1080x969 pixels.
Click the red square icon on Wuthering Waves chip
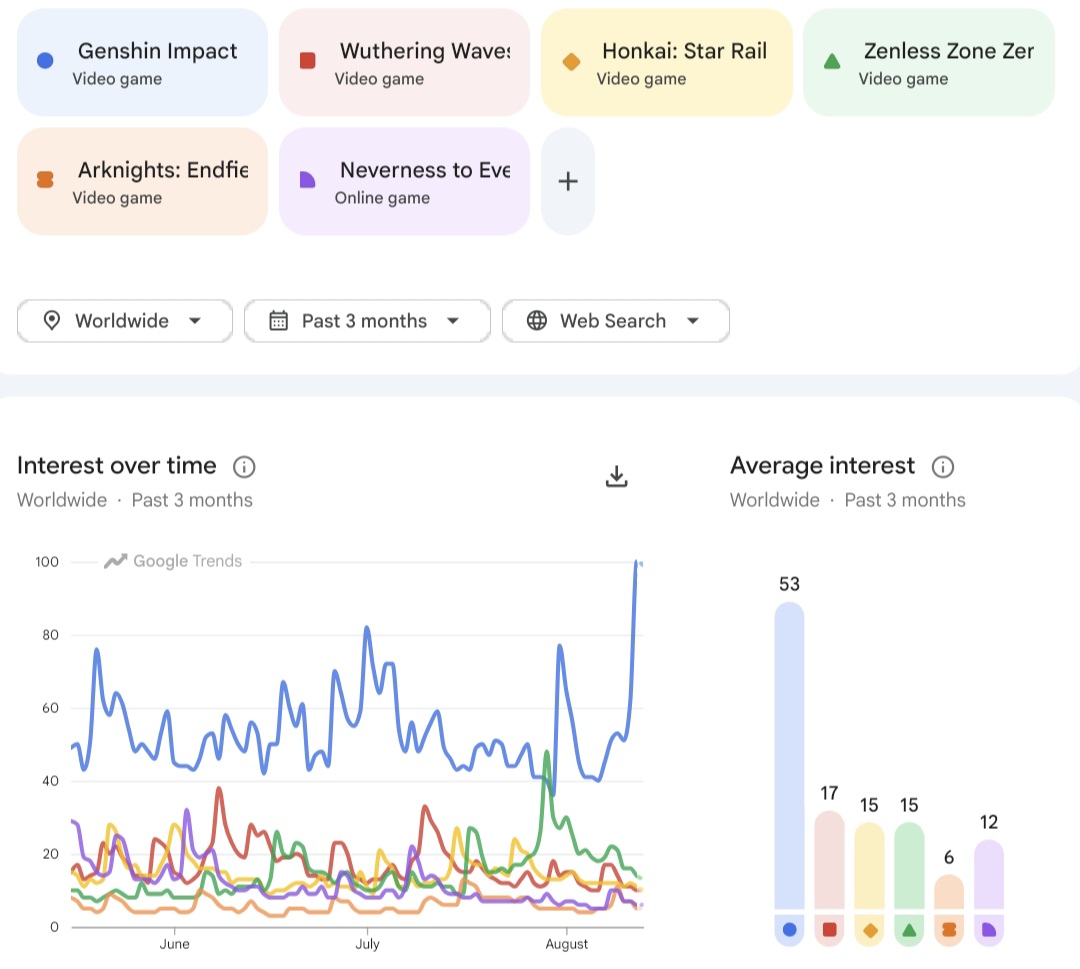coord(307,61)
